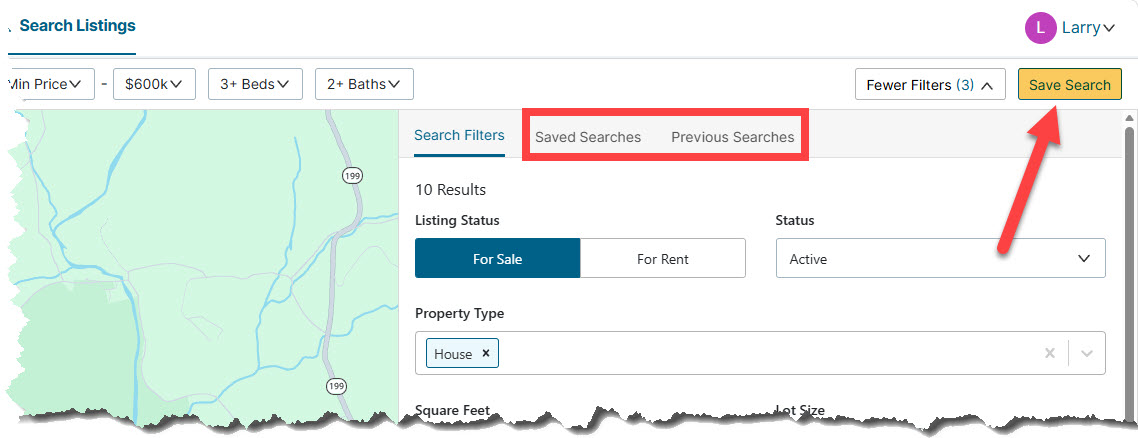The width and height of the screenshot is (1138, 438).
Task: Open the Property Type dropdown chevron
Action: pyautogui.click(x=1086, y=354)
